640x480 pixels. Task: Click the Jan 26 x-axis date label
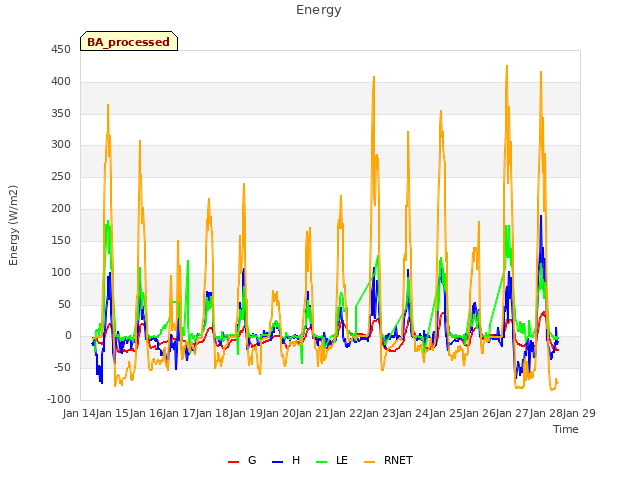(x=480, y=413)
